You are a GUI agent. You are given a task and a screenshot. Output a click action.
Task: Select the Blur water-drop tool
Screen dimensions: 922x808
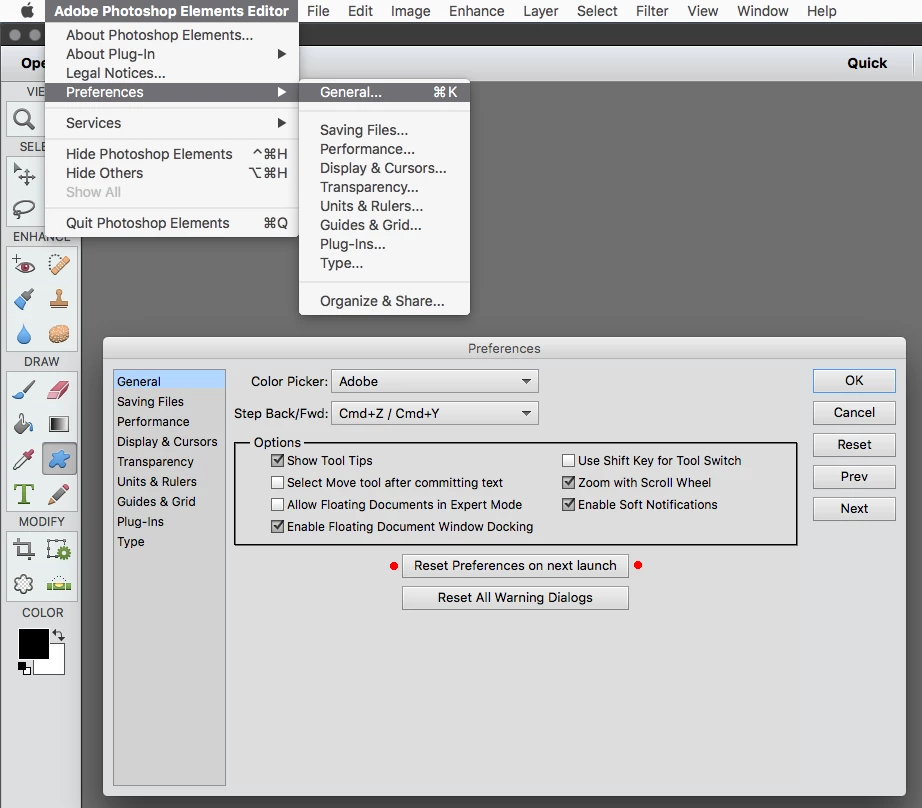tap(24, 335)
